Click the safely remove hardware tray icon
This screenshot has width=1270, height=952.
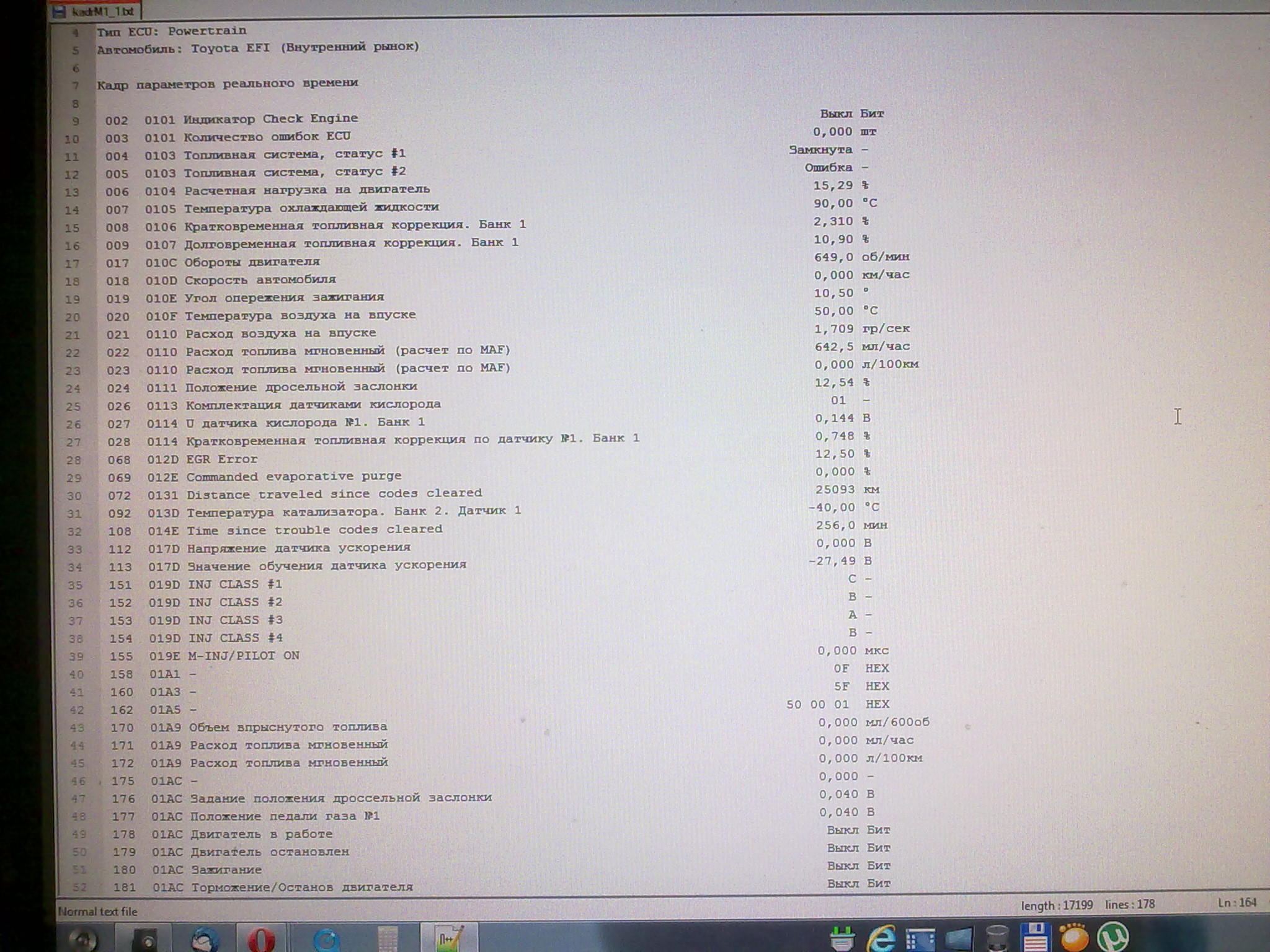tap(842, 939)
